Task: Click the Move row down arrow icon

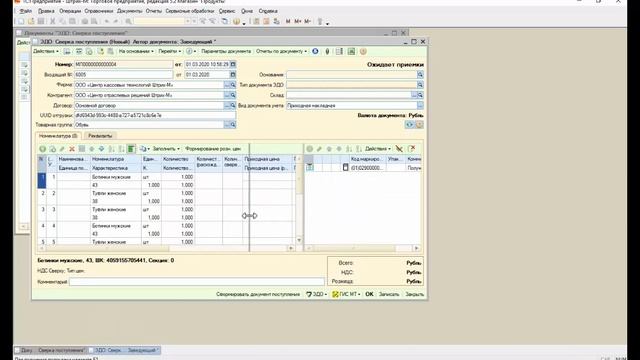Action: tap(101, 149)
